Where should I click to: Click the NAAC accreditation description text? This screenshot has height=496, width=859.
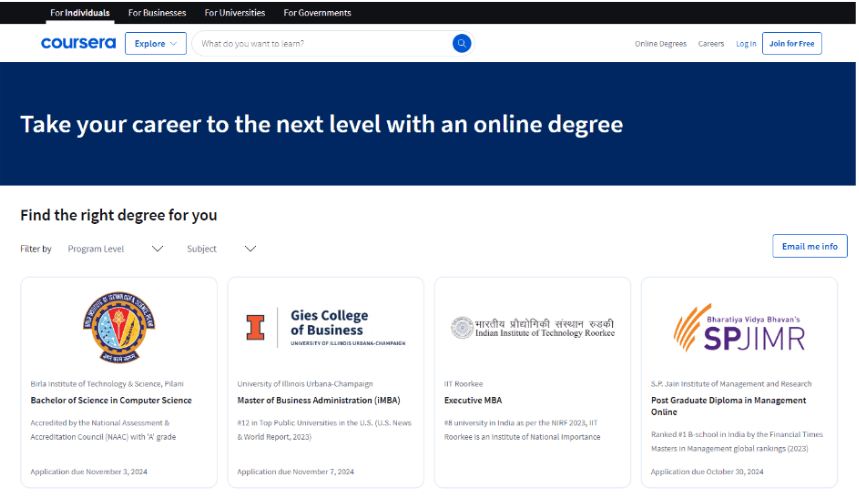point(103,430)
